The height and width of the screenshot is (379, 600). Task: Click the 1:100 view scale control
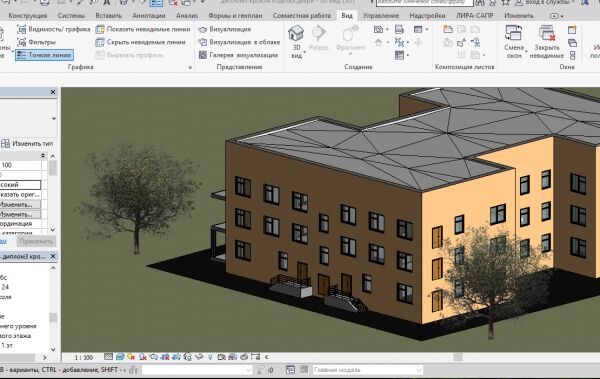(x=83, y=358)
